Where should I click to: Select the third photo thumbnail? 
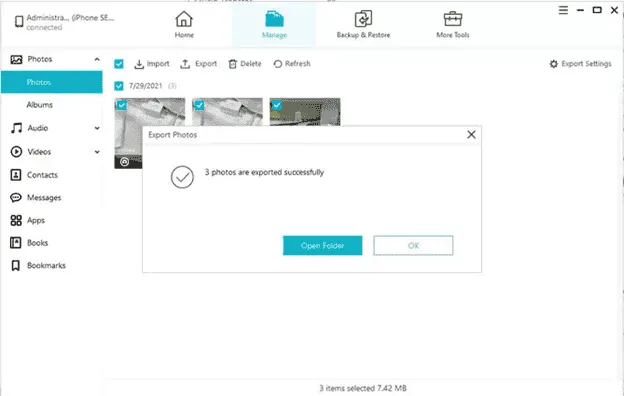tap(305, 112)
